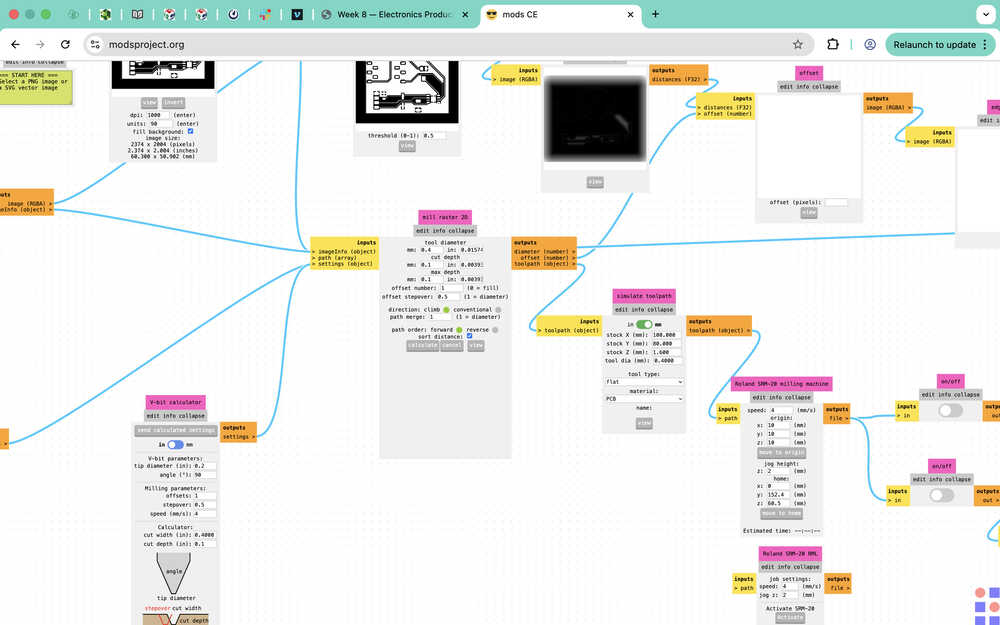Open site information icon in address bar

(96, 45)
